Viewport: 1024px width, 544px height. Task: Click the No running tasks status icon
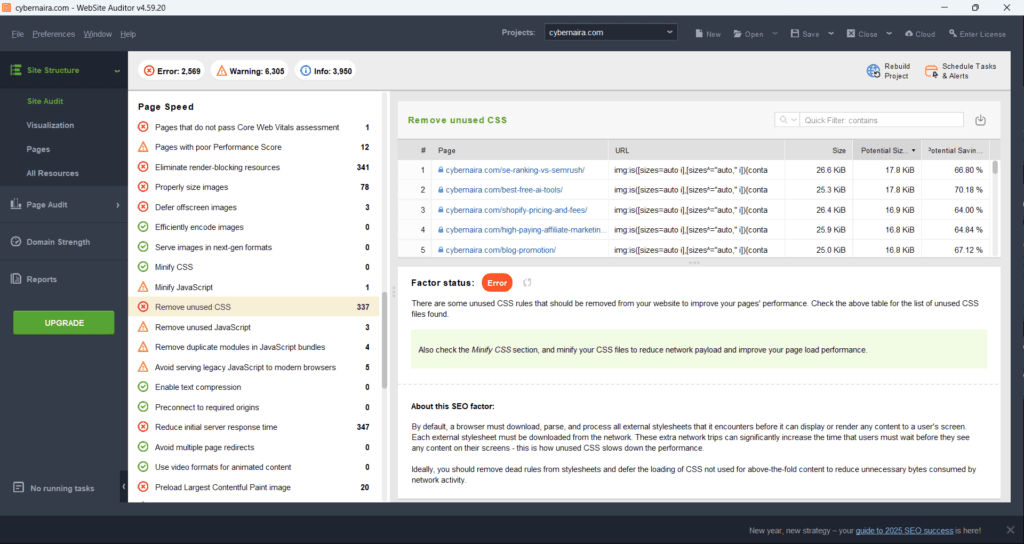pos(18,488)
